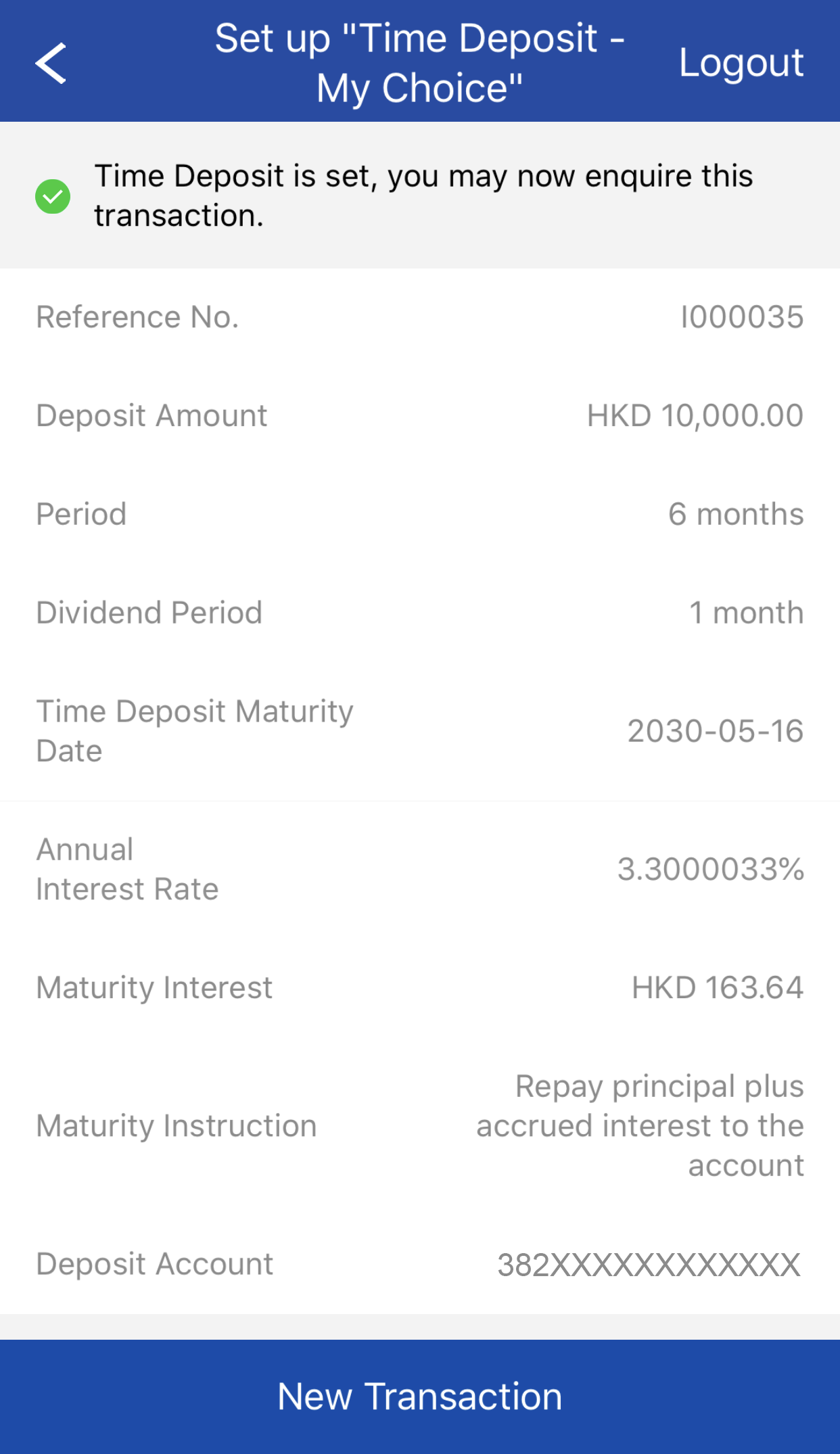Click the 3.3000033% interest rate value
The height and width of the screenshot is (1454, 840).
pyautogui.click(x=710, y=869)
